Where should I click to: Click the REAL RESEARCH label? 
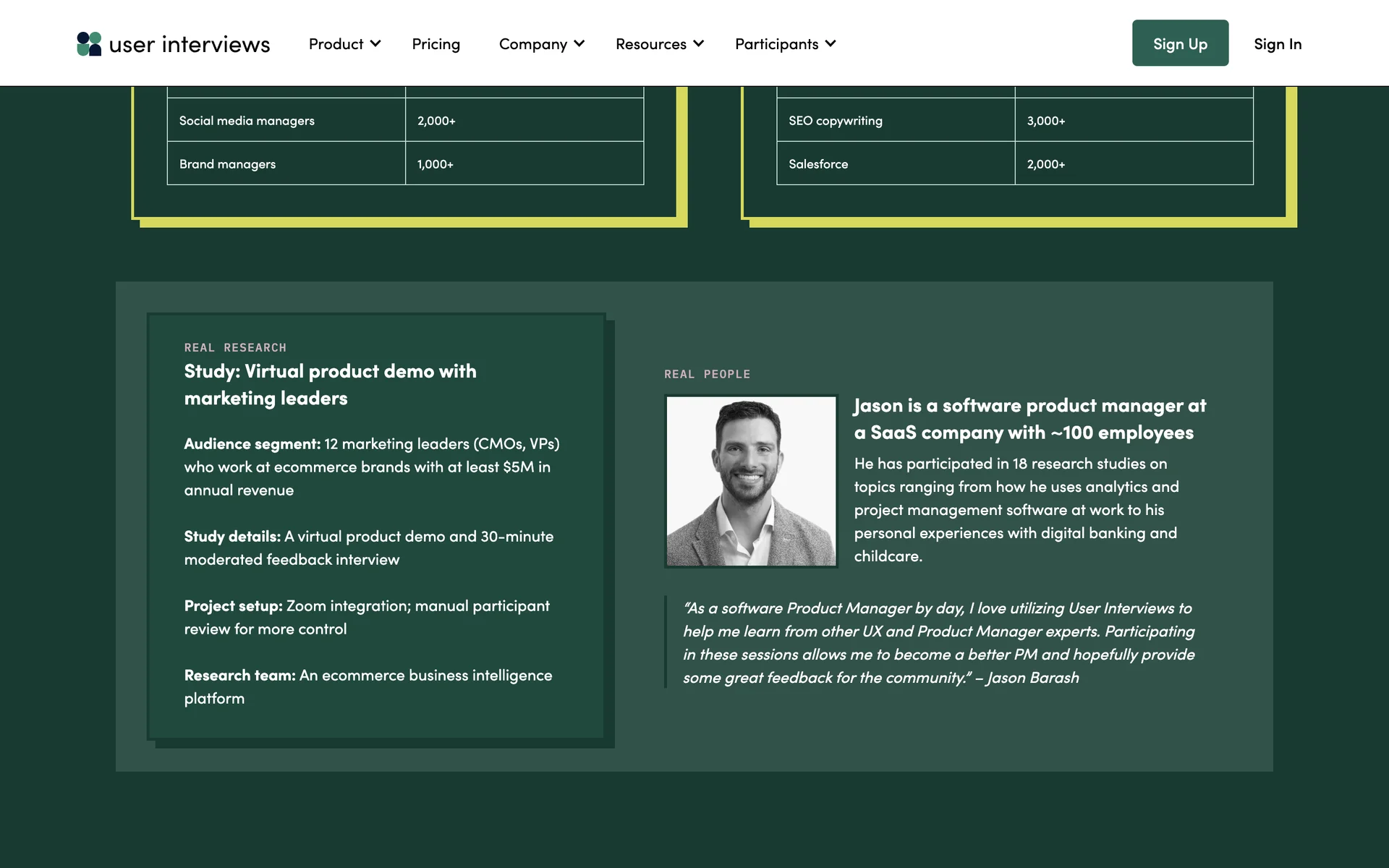point(235,348)
